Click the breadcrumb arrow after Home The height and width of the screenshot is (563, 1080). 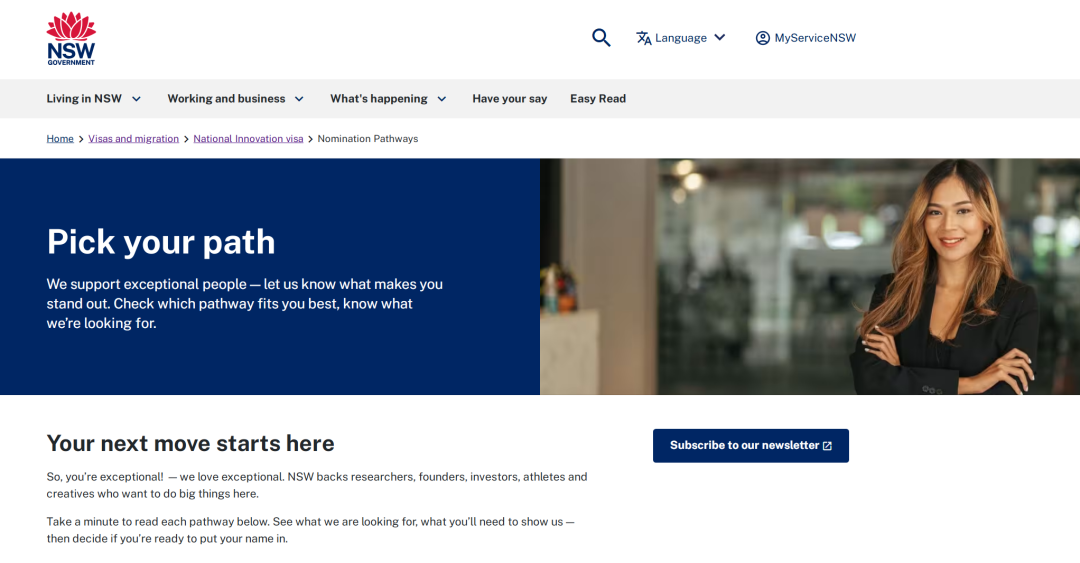[x=81, y=139]
